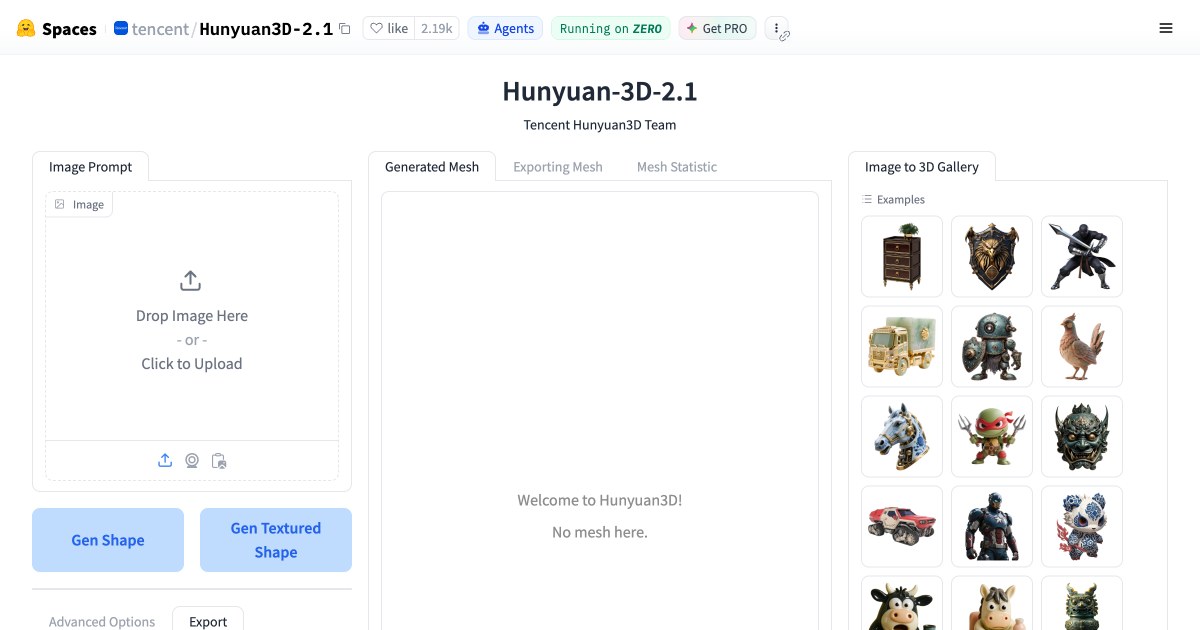Open the Agents button
This screenshot has width=1200, height=630.
[x=505, y=28]
